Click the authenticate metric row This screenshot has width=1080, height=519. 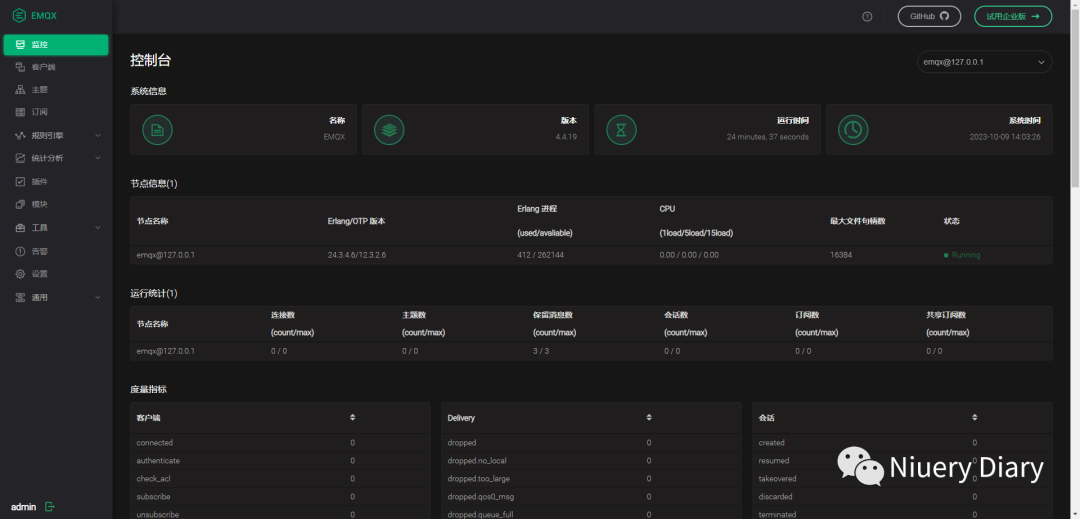280,460
